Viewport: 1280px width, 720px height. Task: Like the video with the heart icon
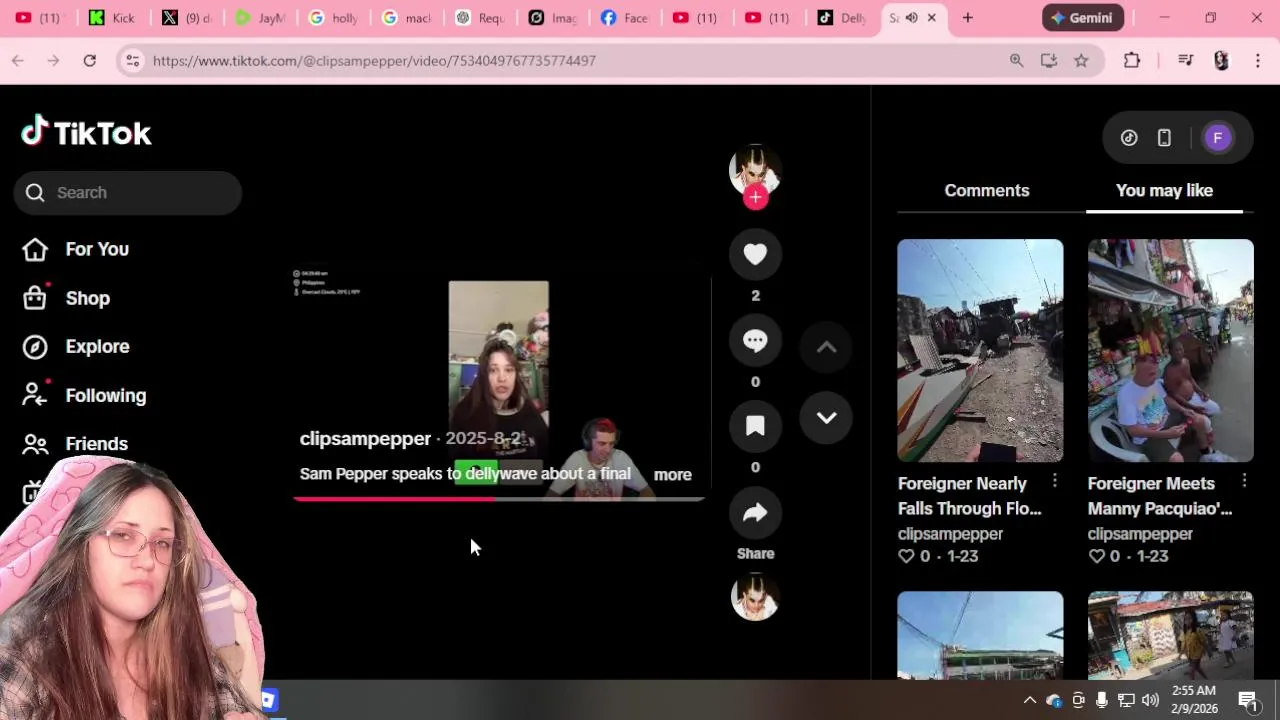pos(755,254)
